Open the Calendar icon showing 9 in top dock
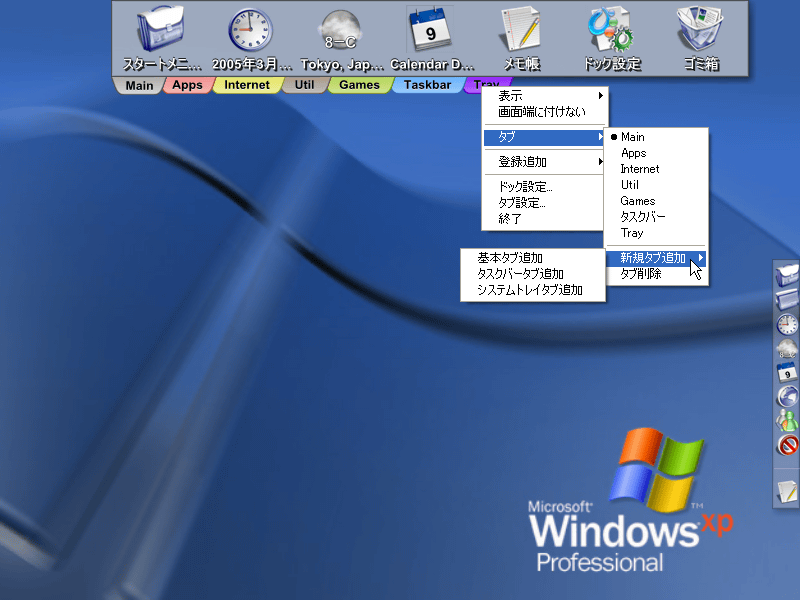 click(431, 29)
